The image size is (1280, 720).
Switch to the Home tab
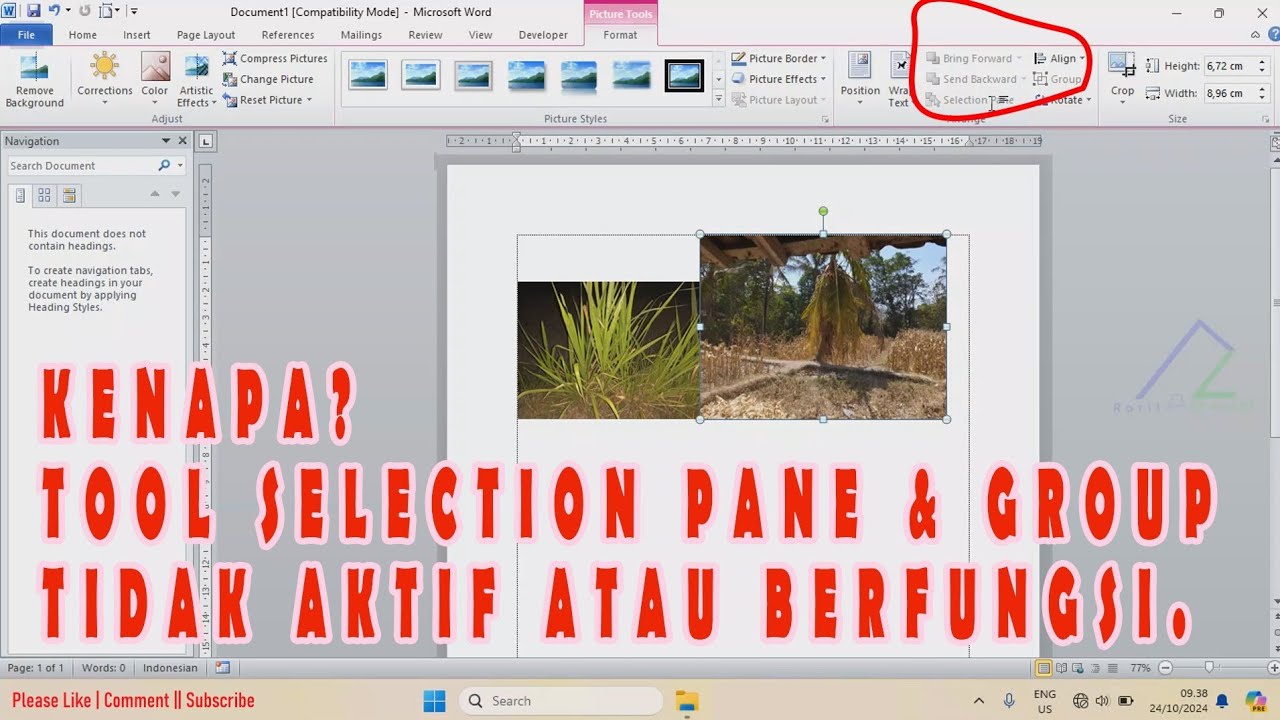click(x=83, y=35)
